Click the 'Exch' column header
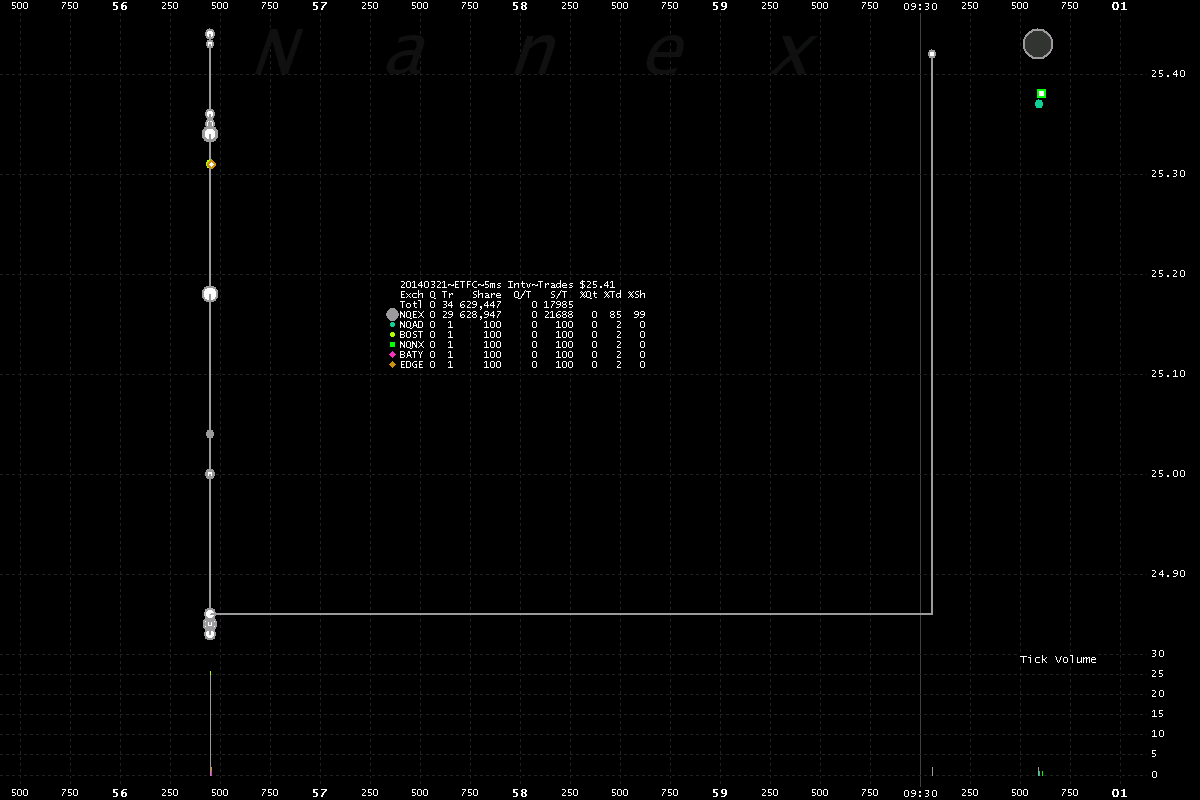 coord(411,295)
